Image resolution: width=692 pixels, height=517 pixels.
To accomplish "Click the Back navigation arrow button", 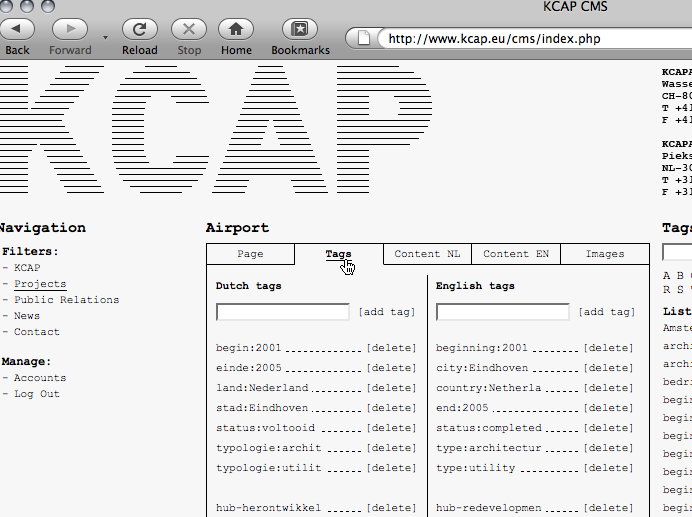I will click(17, 29).
